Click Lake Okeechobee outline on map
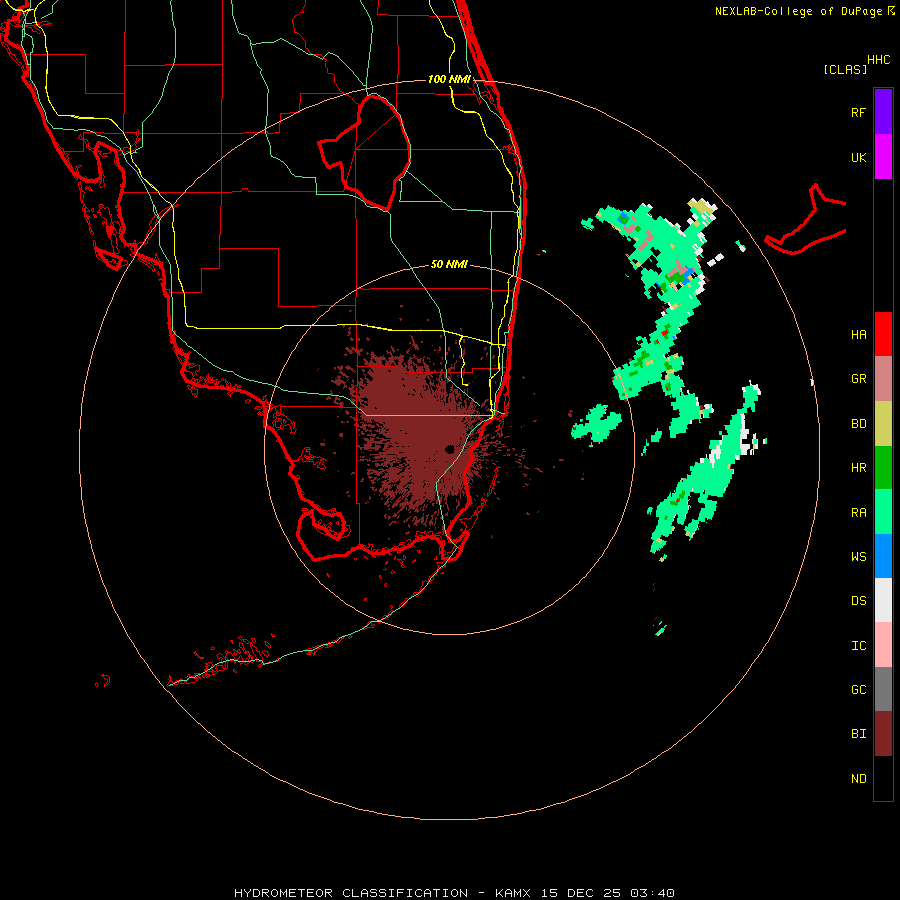 coord(364,152)
